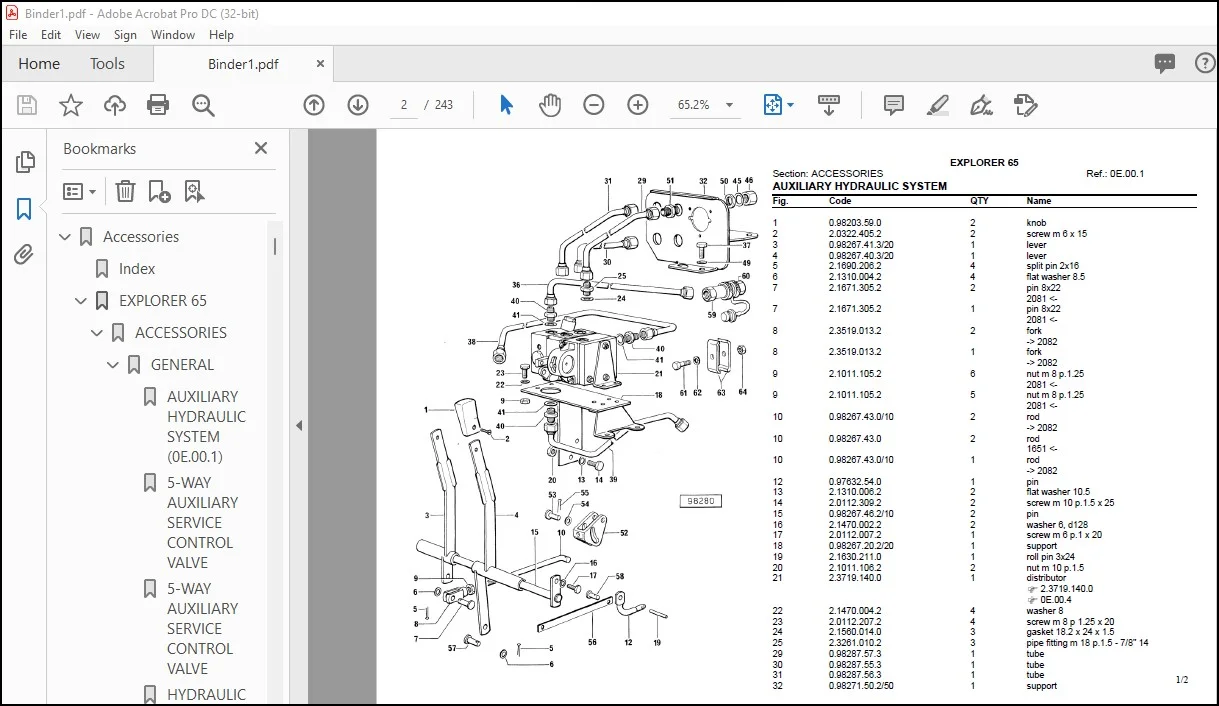The image size is (1219, 706).
Task: Open the File menu
Action: (18, 34)
